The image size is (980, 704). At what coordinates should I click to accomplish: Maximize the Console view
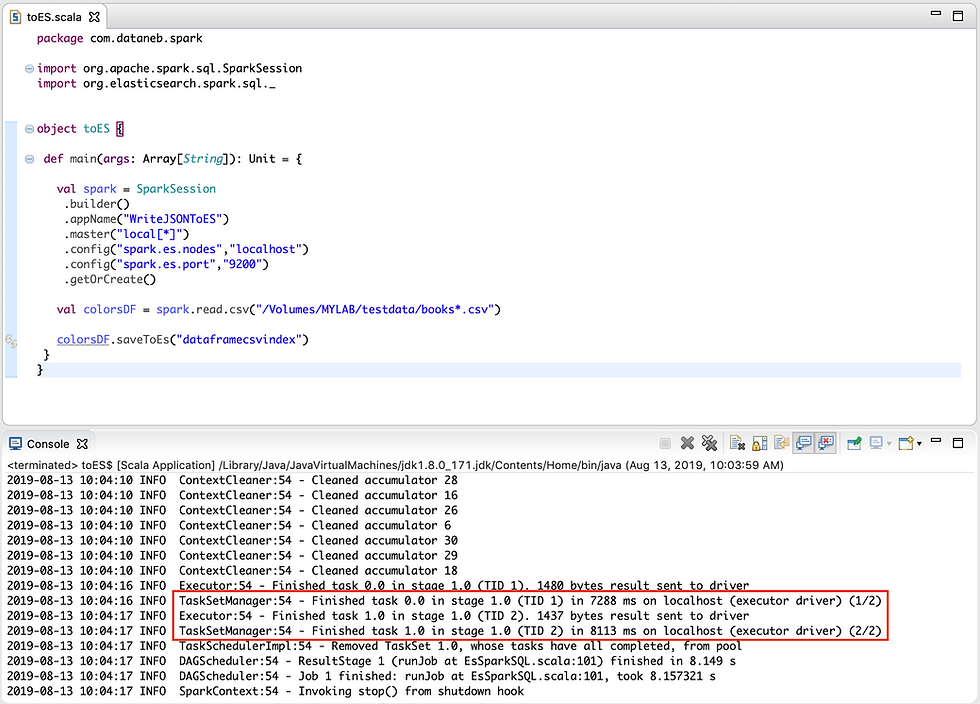pos(958,443)
